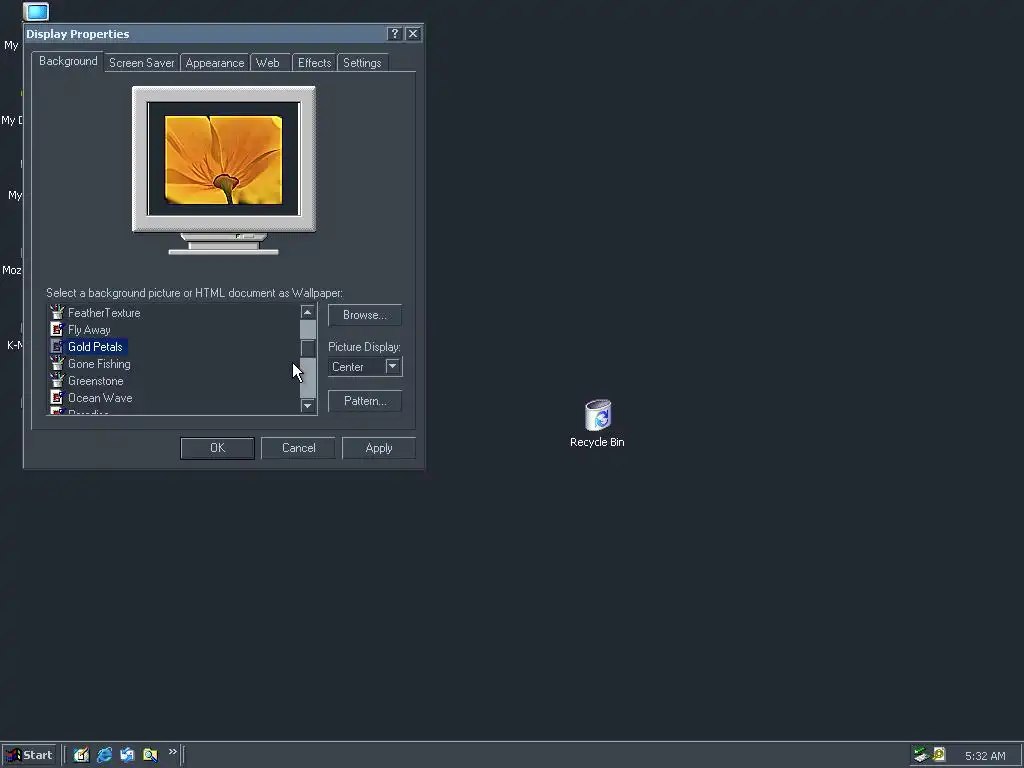Select Fly Away wallpaper
Viewport: 1024px width, 768px height.
[x=89, y=330]
